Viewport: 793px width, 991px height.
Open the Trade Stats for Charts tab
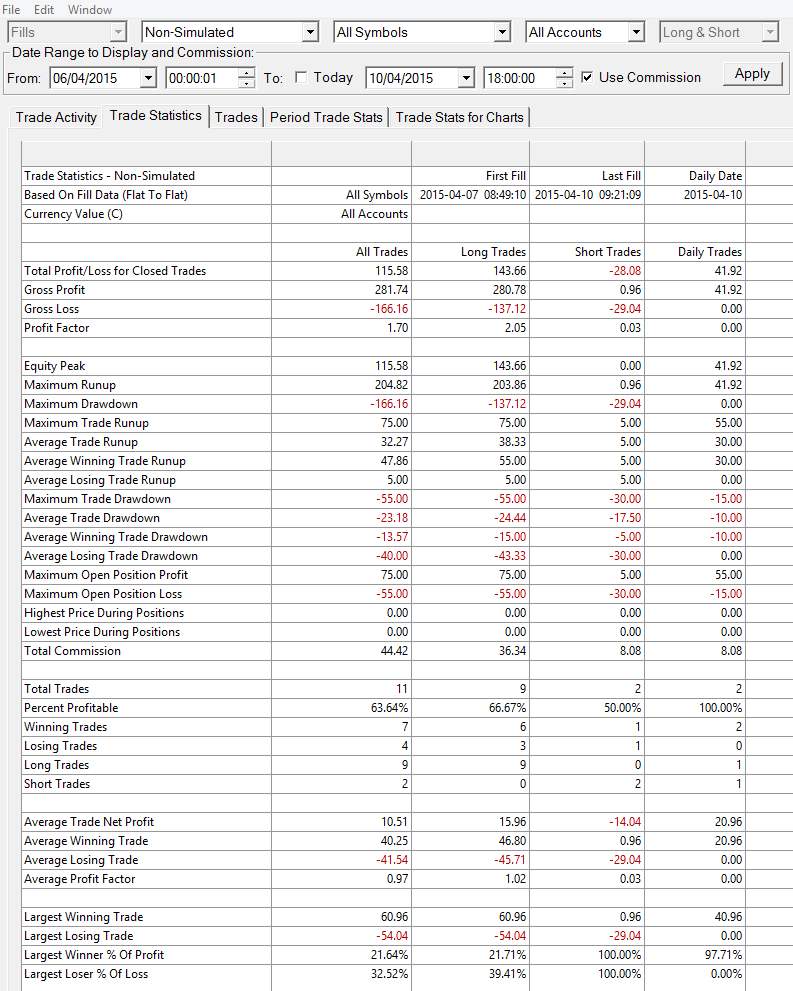[x=459, y=118]
